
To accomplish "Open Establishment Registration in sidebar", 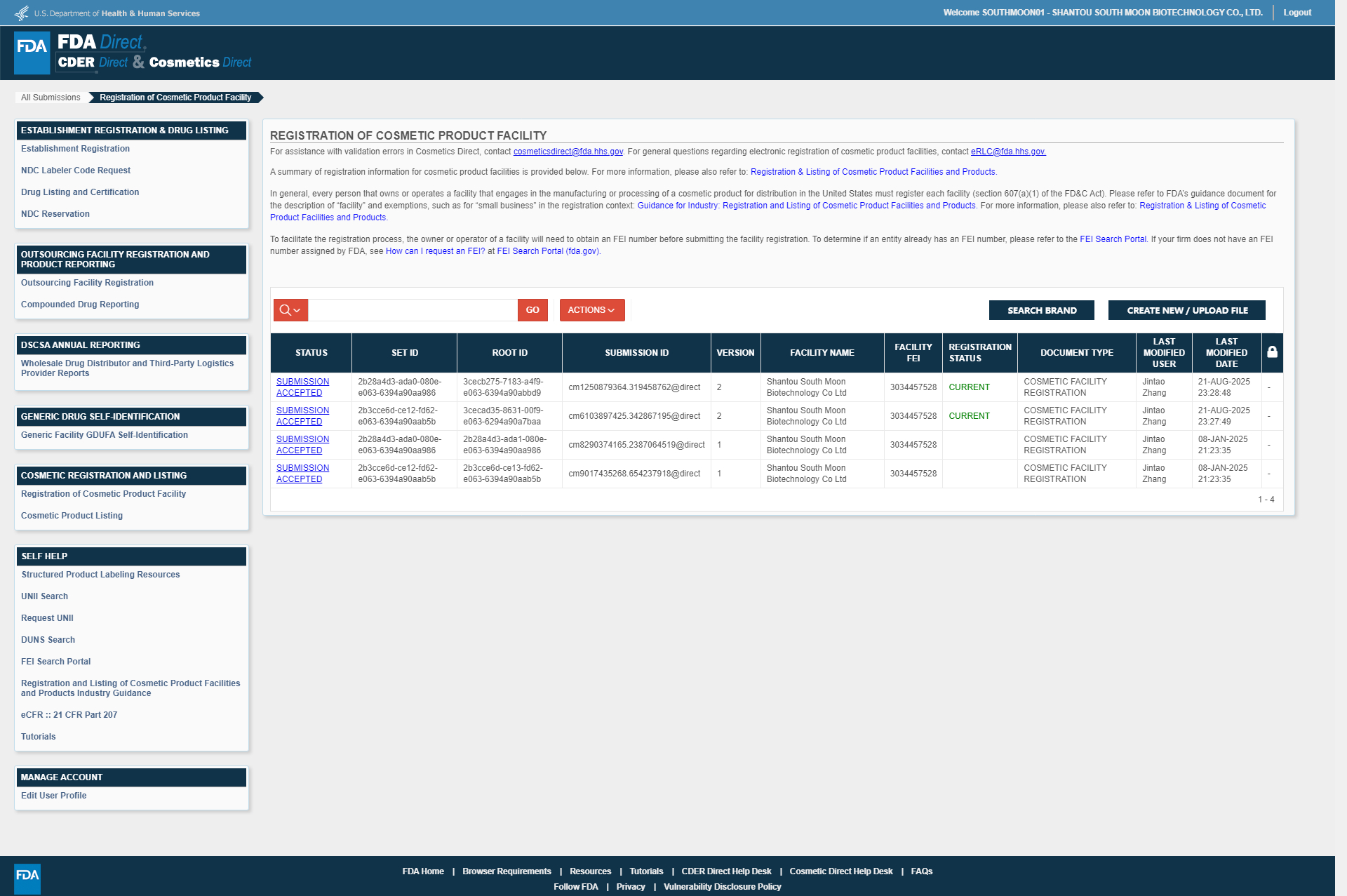I will point(75,149).
